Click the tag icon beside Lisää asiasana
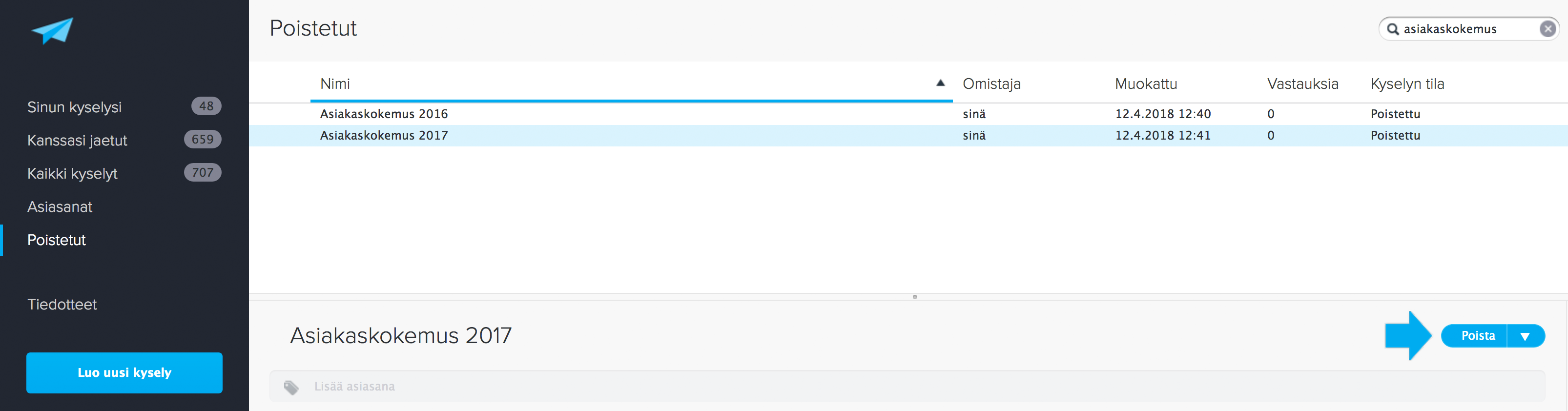The image size is (1568, 411). click(291, 387)
